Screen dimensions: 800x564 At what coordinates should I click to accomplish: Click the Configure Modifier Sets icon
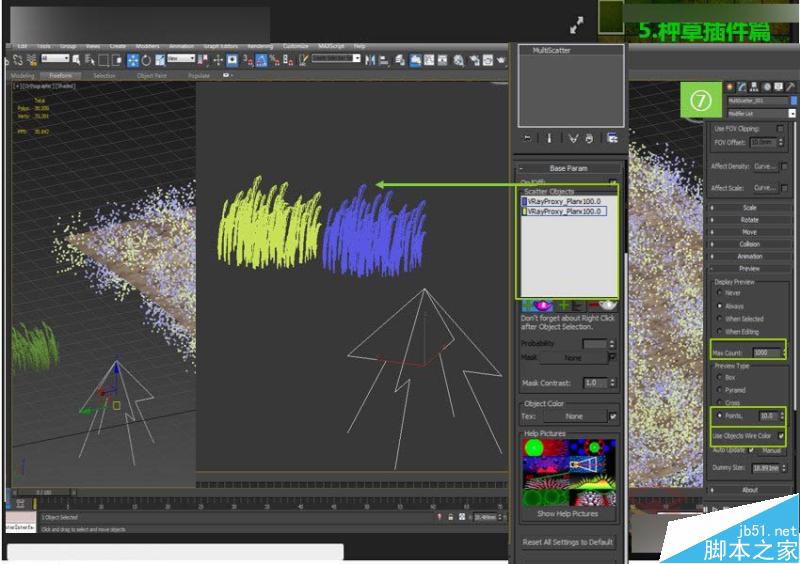611,138
